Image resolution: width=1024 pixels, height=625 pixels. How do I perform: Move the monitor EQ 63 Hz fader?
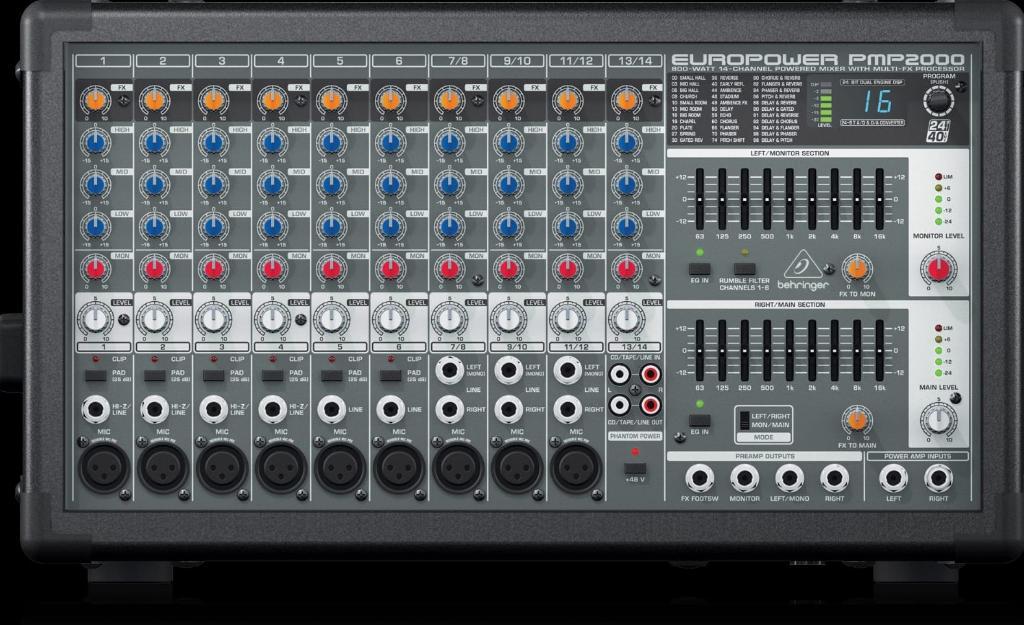[x=699, y=199]
